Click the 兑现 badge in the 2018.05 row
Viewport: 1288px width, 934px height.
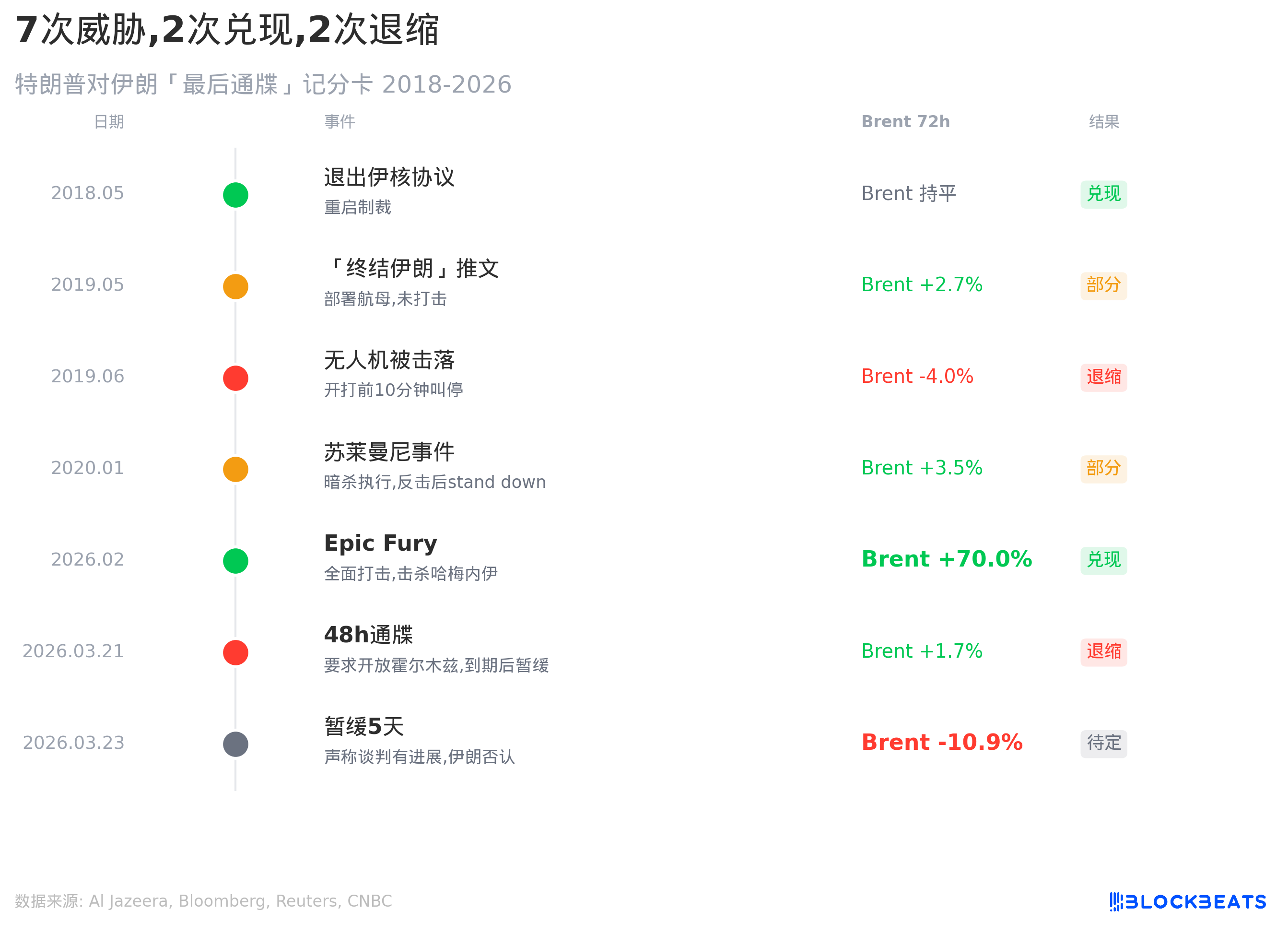click(1103, 194)
